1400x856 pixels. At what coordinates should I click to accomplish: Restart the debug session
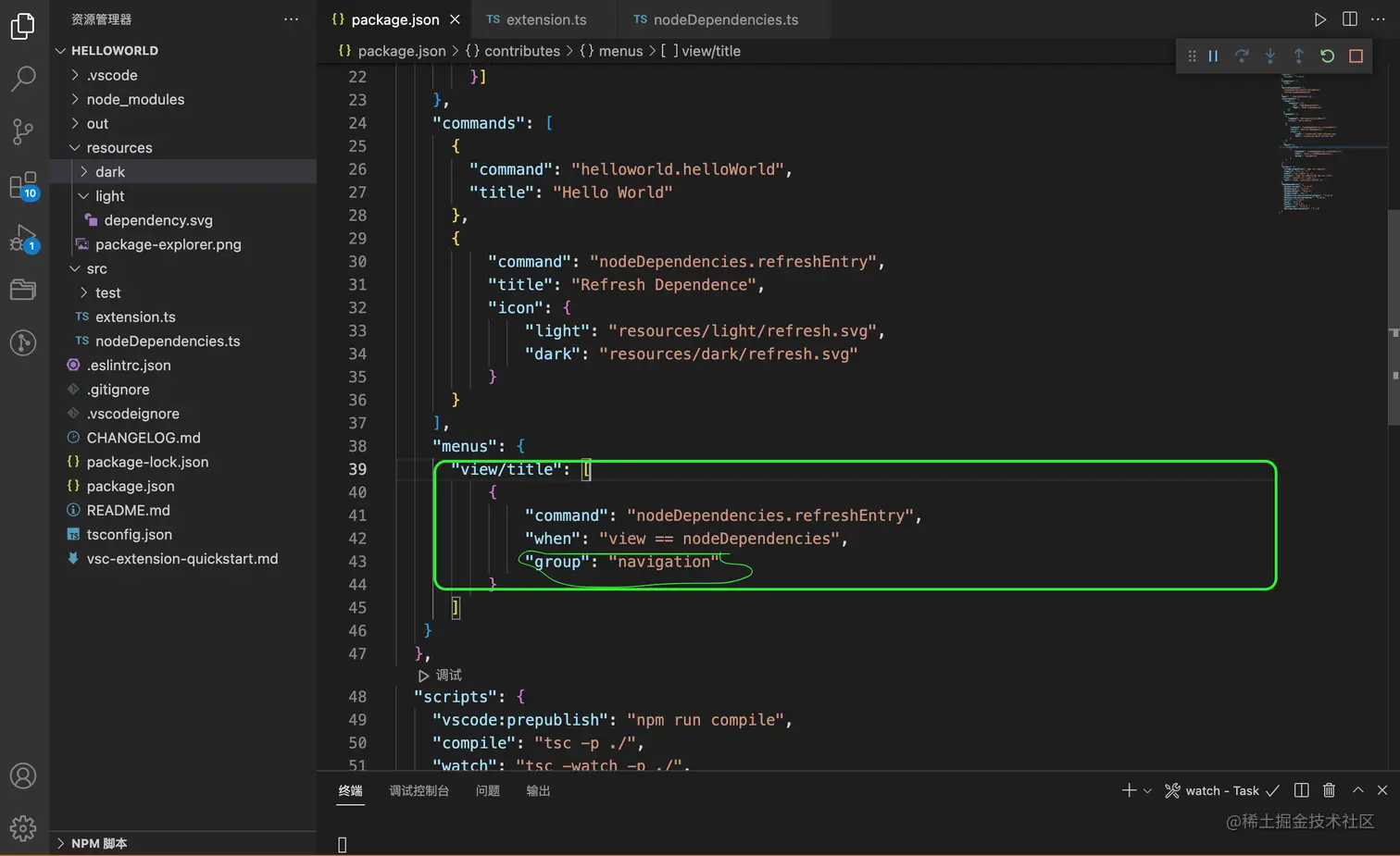point(1327,56)
